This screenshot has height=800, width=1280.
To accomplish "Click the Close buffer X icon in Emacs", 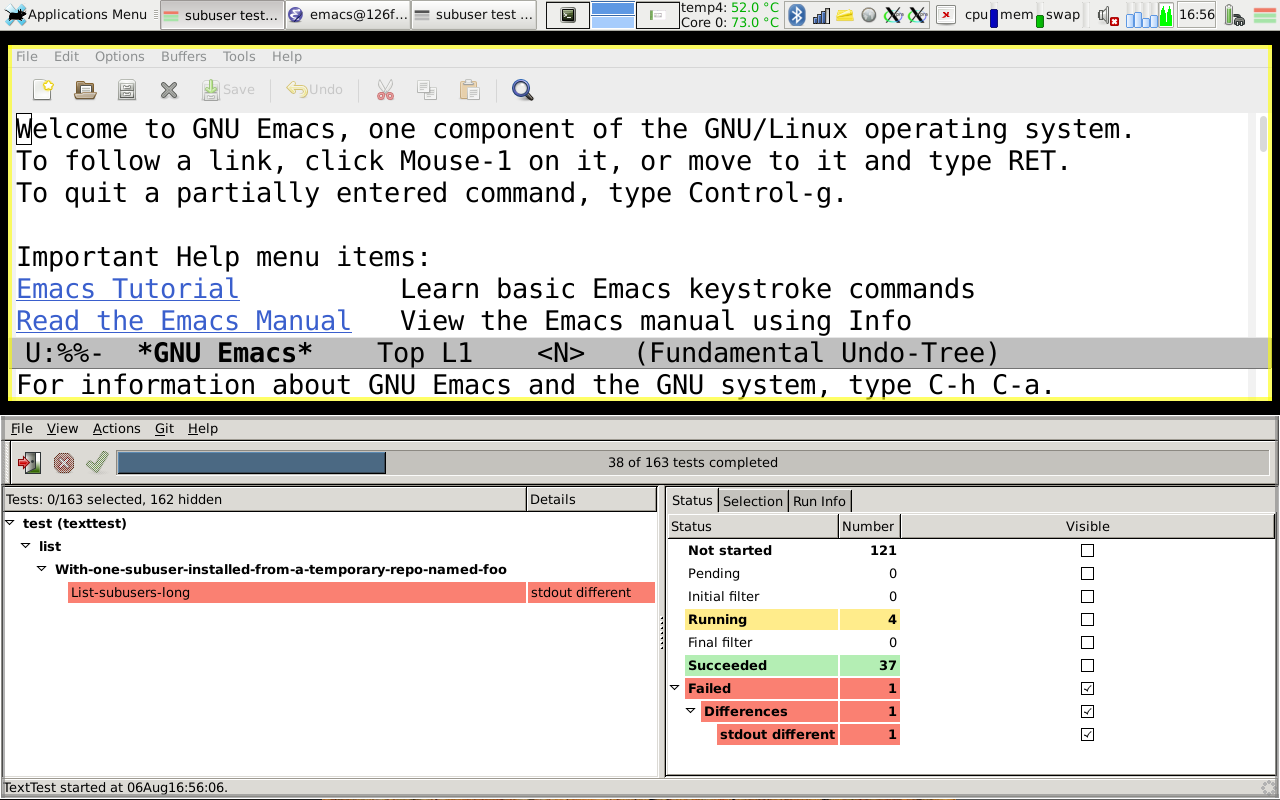I will coord(169,90).
